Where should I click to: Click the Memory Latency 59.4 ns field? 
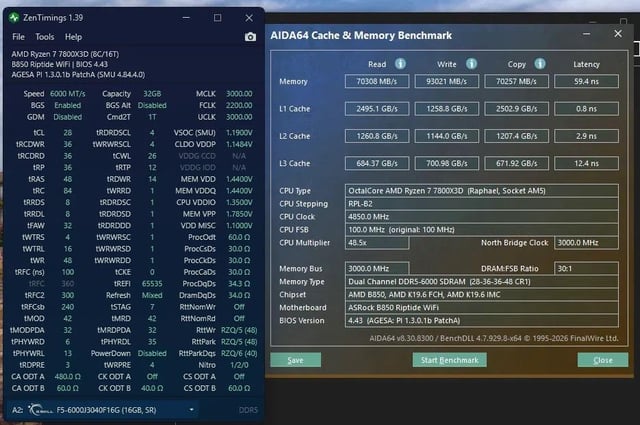click(x=586, y=81)
